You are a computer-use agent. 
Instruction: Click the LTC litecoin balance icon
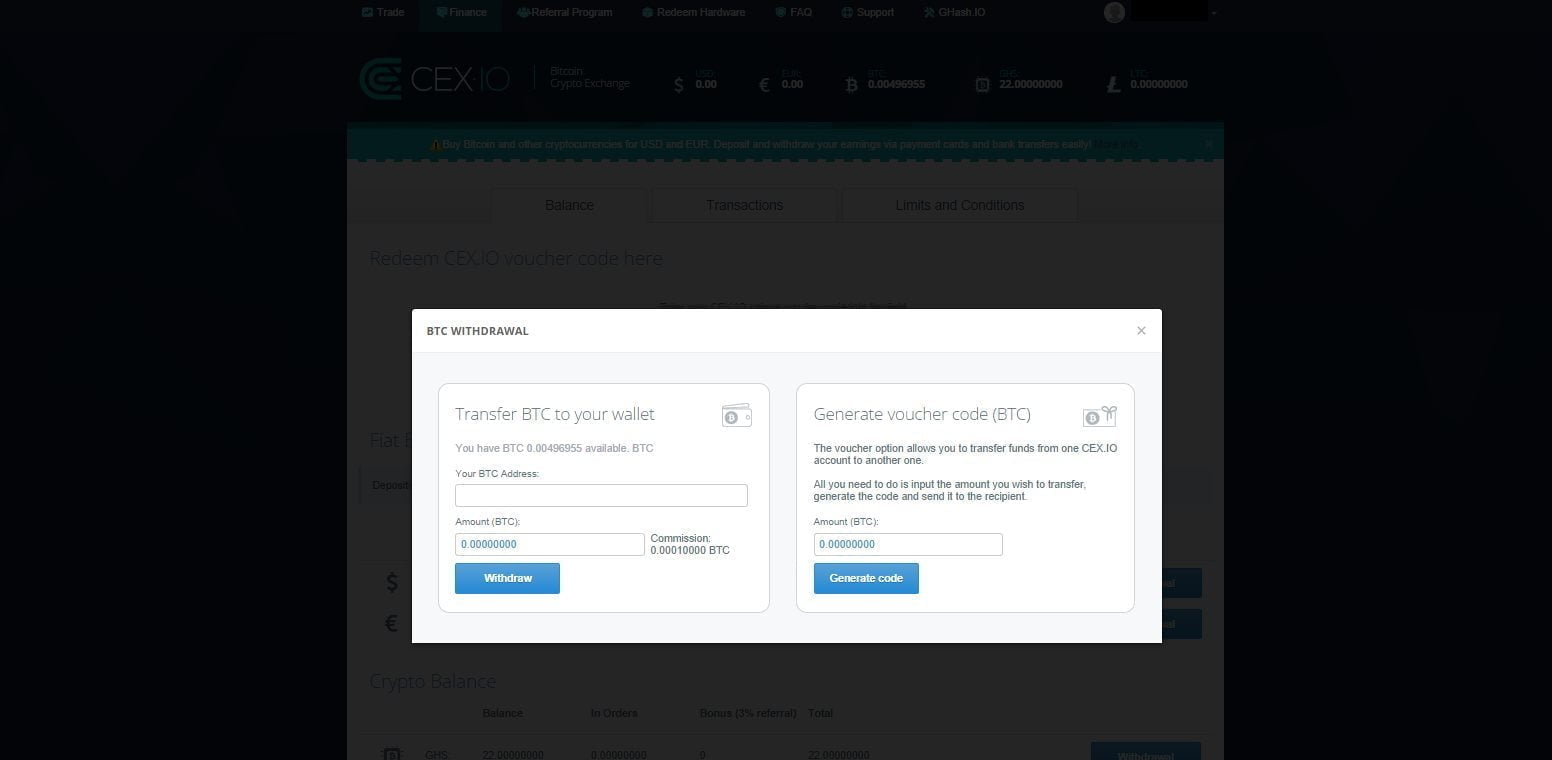tap(1113, 85)
